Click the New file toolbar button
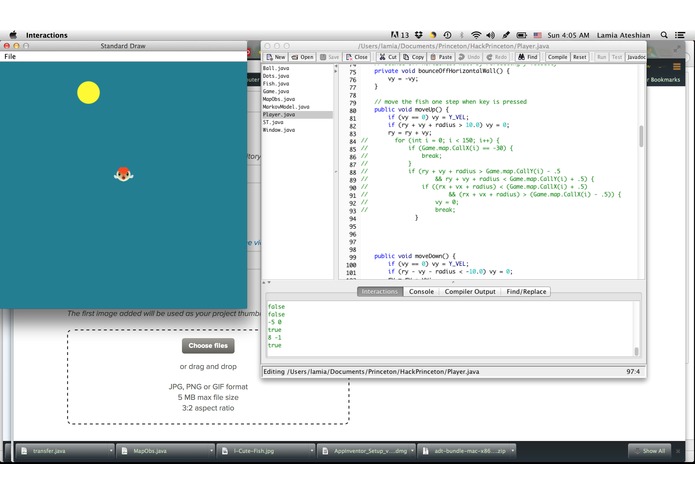 (x=275, y=57)
